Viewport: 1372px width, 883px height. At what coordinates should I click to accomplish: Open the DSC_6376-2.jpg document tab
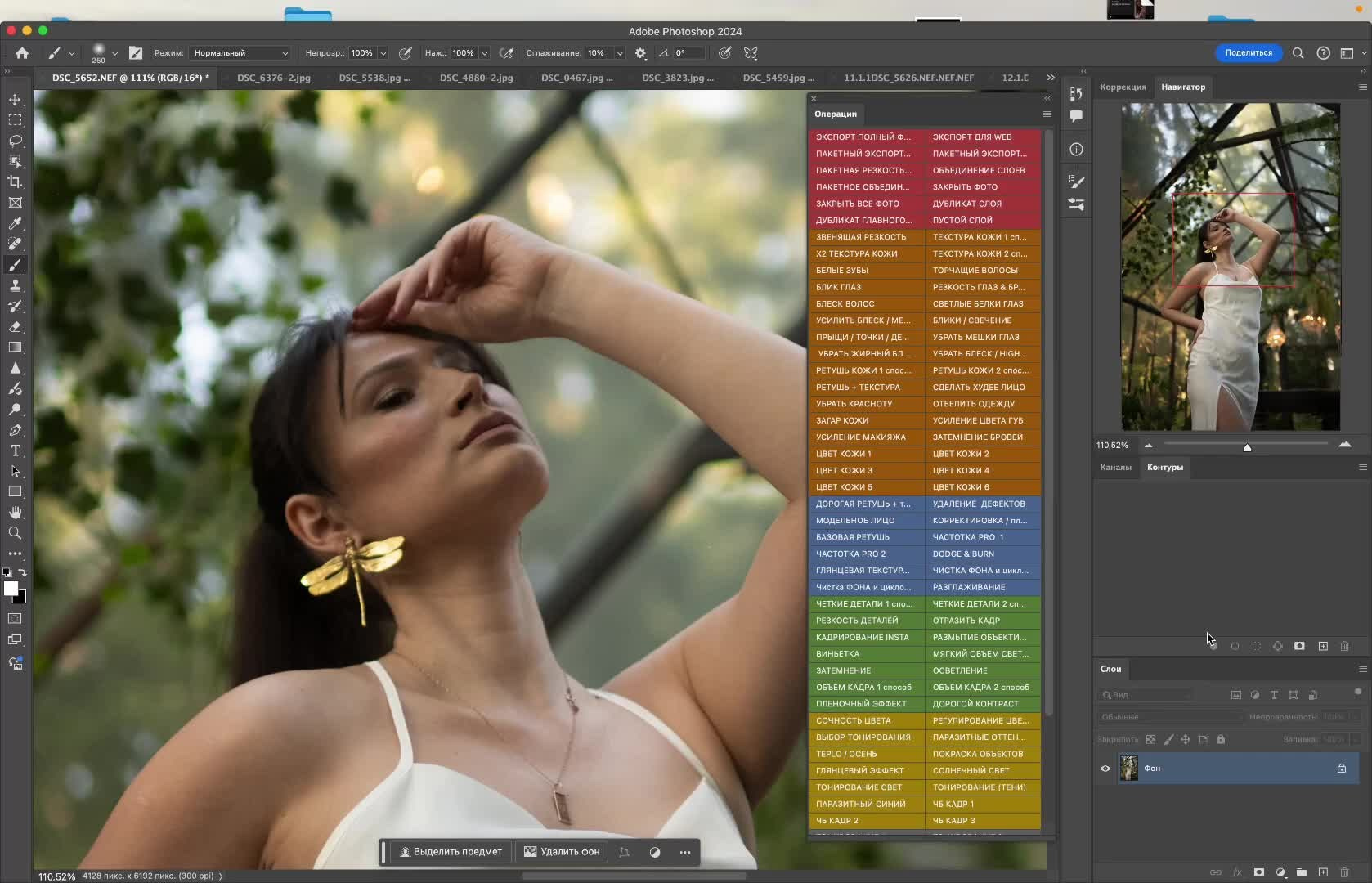click(x=273, y=78)
